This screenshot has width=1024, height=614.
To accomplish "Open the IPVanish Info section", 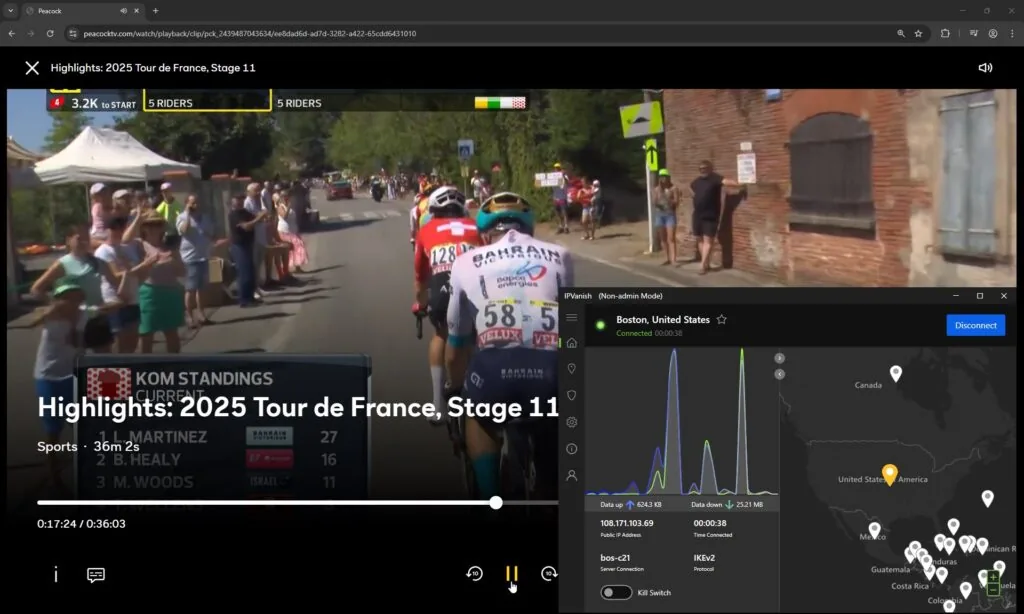I will 571,449.
